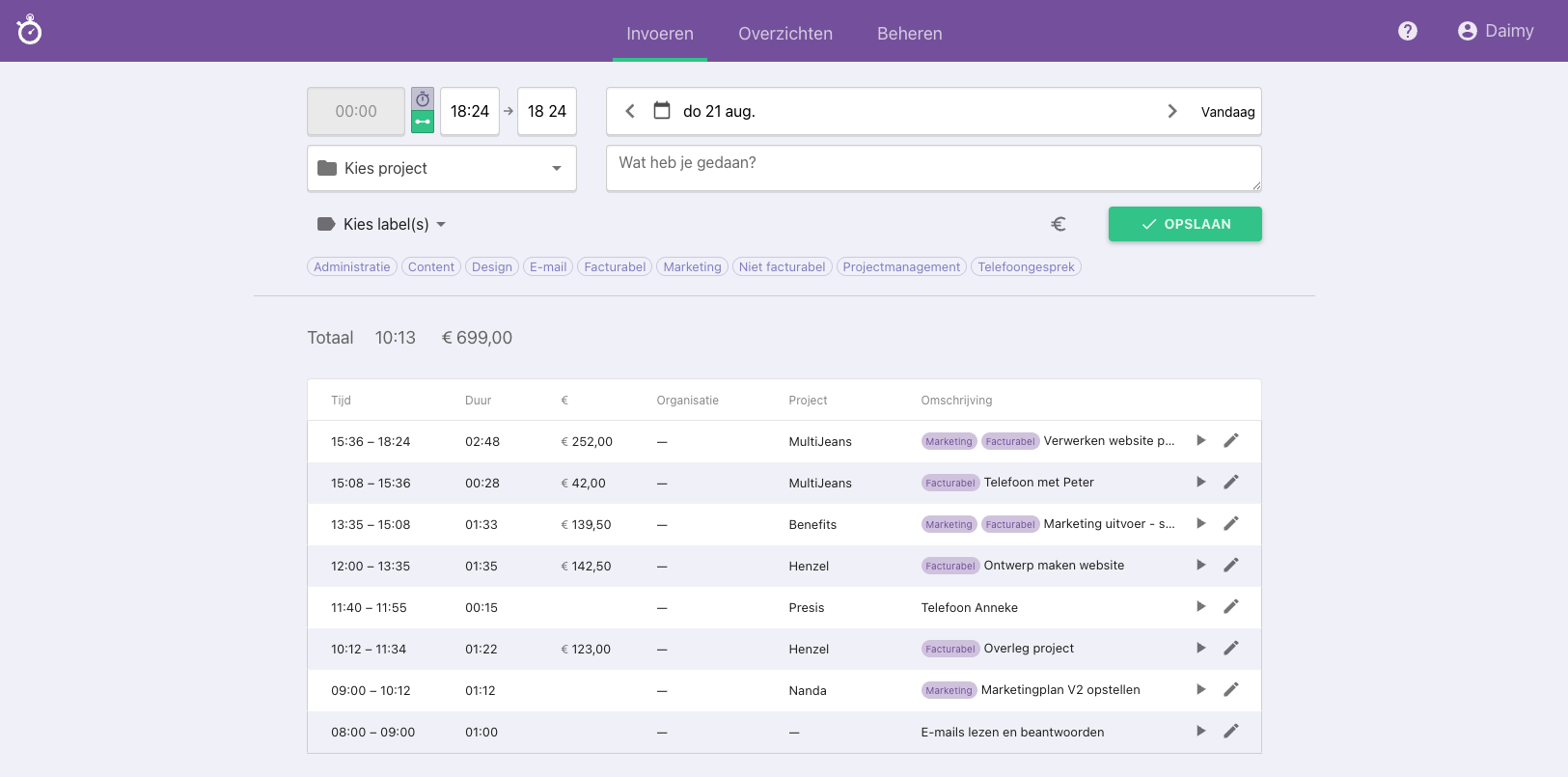Image resolution: width=1568 pixels, height=777 pixels.
Task: Edit the Ontwerp maken website entry
Action: tap(1230, 565)
